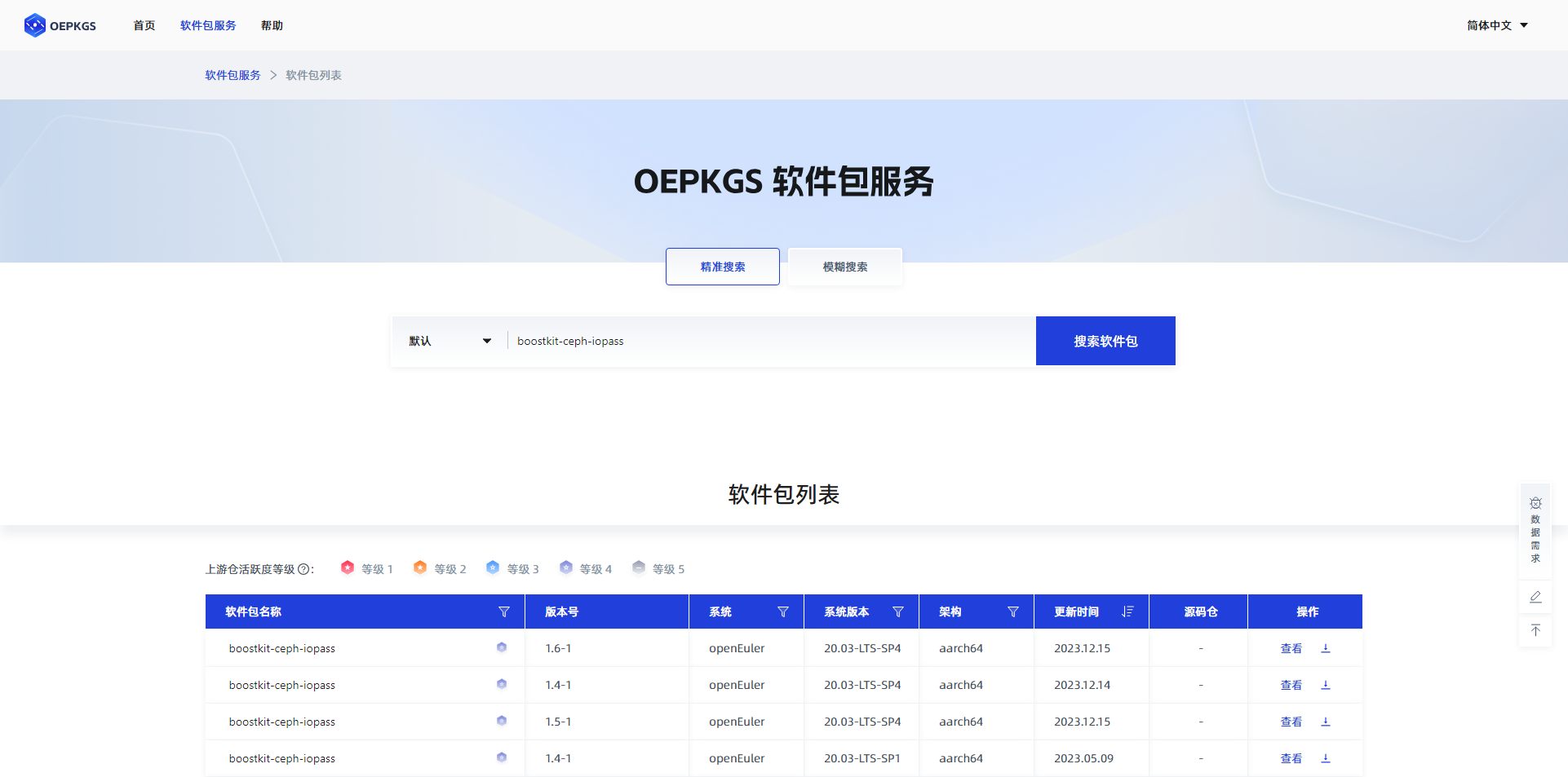Download the 2023.05.09 package
Viewport: 1568px width, 777px height.
1326,758
